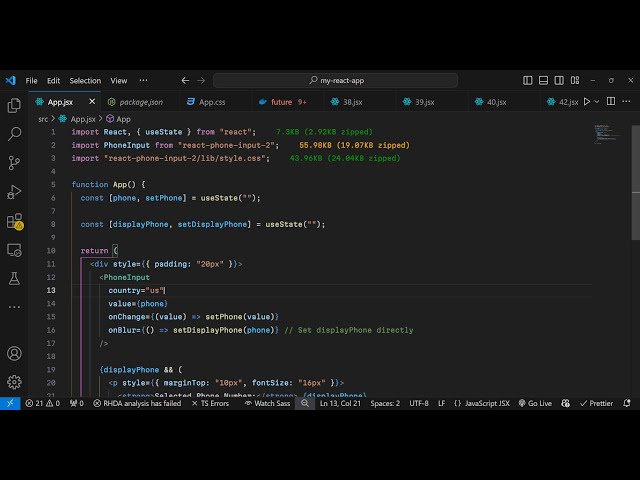Open the Explorer view in activity bar

14,105
